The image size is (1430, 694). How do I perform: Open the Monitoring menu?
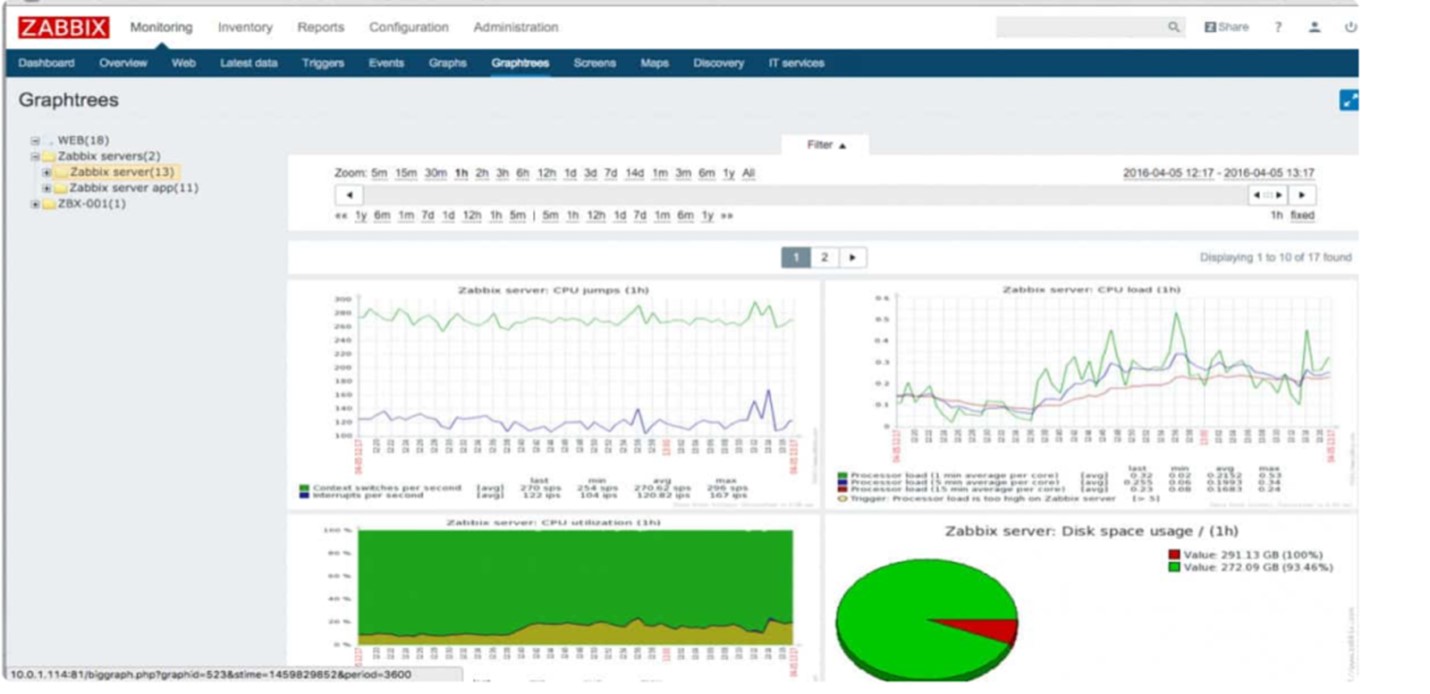coord(161,27)
